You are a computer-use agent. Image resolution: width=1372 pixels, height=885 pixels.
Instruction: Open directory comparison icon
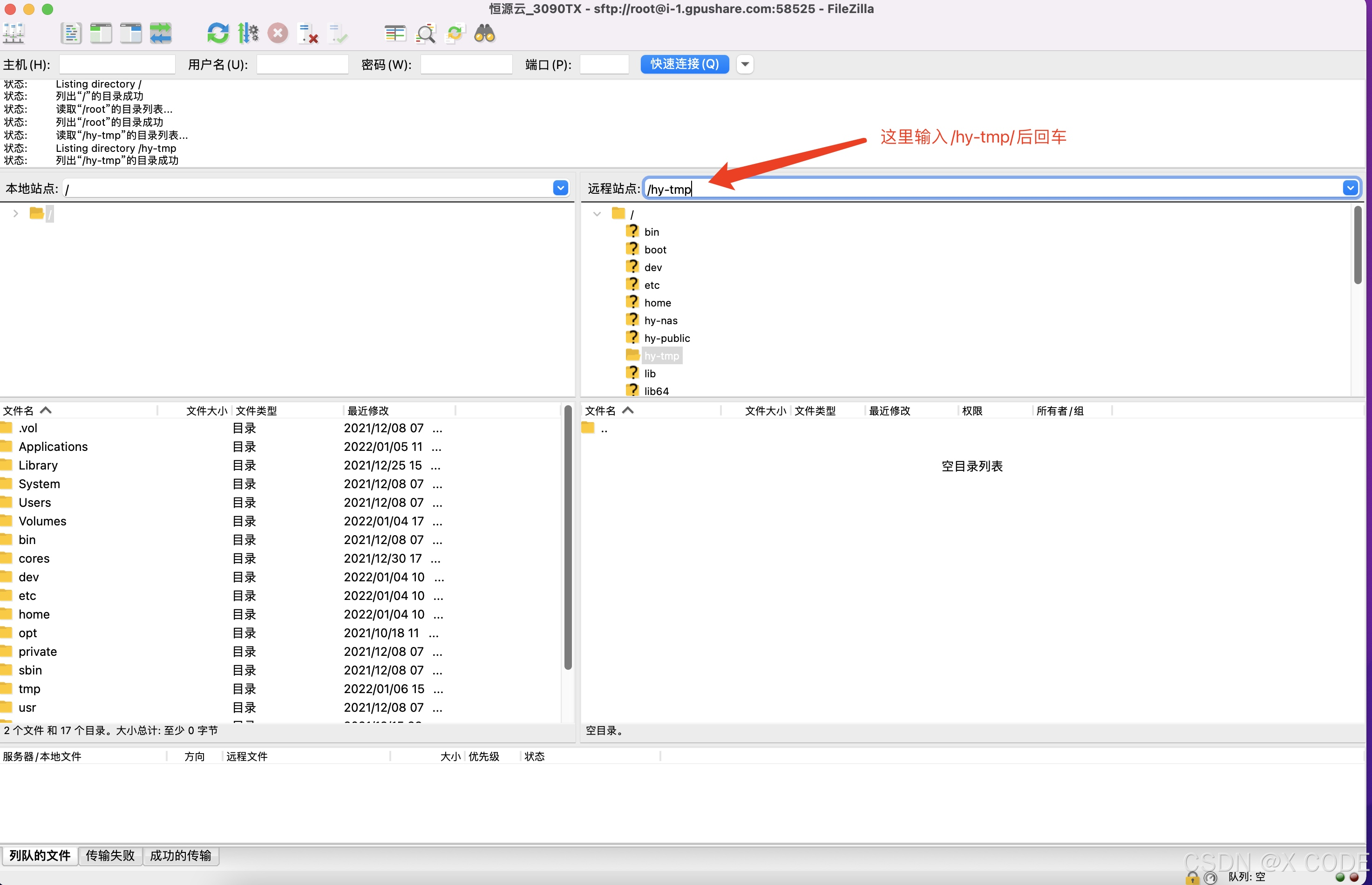(395, 34)
